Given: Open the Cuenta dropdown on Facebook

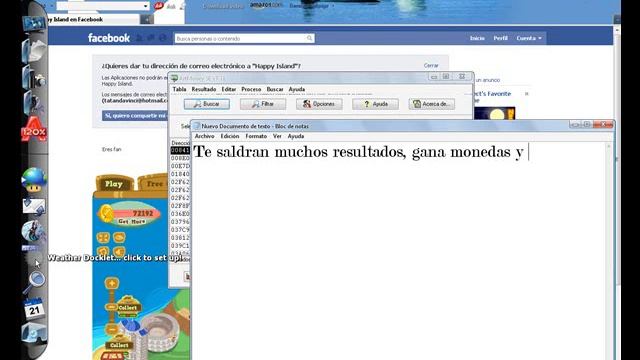Looking at the screenshot, I should pos(529,38).
